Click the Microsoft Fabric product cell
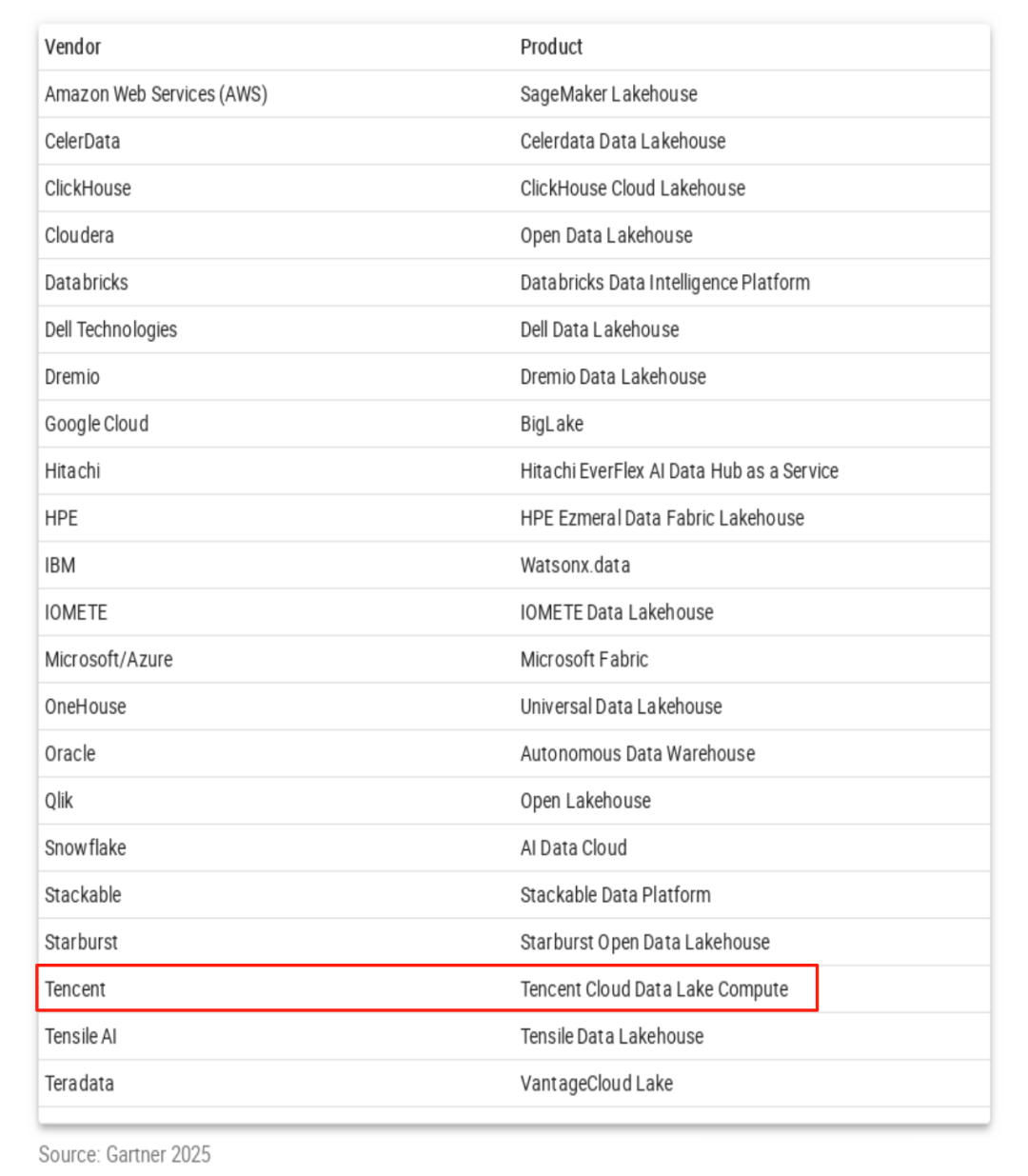 [583, 660]
